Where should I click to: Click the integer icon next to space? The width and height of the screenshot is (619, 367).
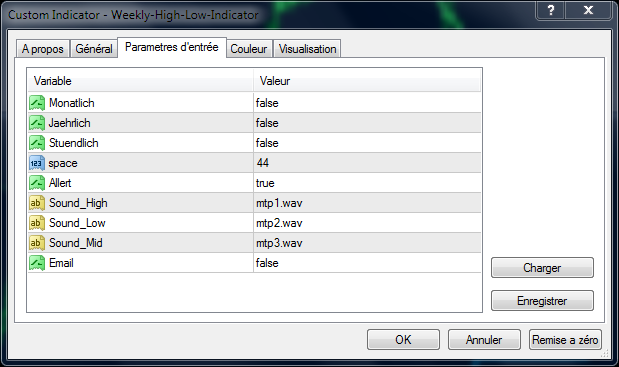[x=37, y=163]
